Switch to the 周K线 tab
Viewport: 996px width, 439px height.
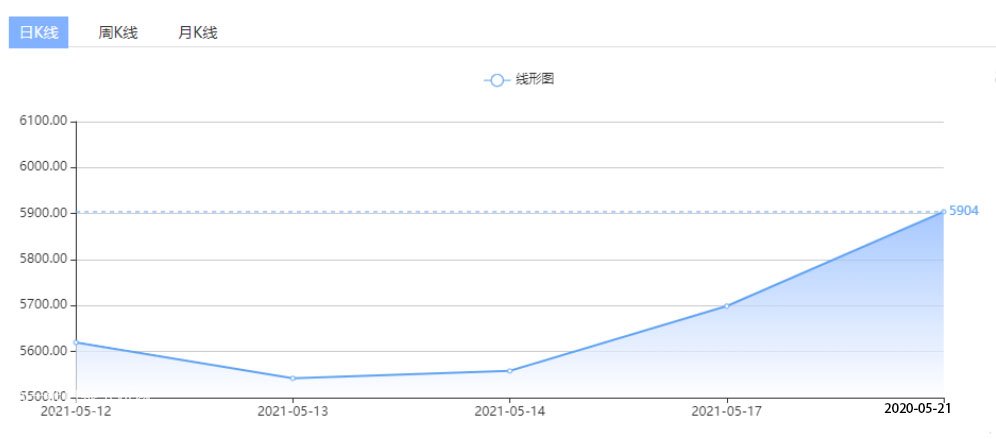click(118, 32)
